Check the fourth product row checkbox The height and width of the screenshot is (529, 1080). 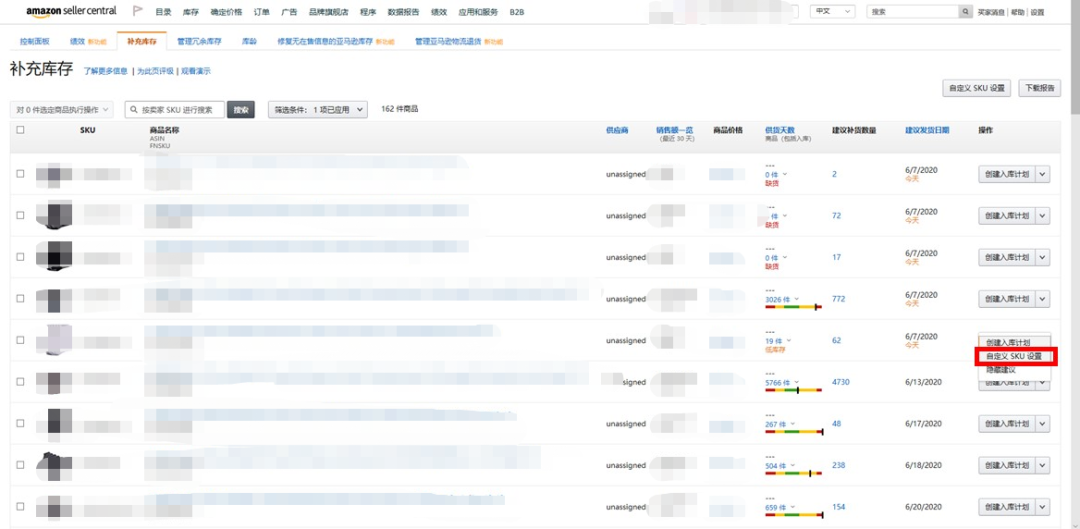pyautogui.click(x=20, y=299)
